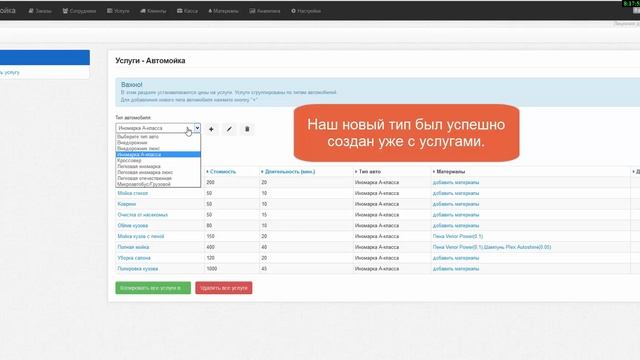640x360 pixels.
Task: Open the Коврики service
Action: click(127, 204)
